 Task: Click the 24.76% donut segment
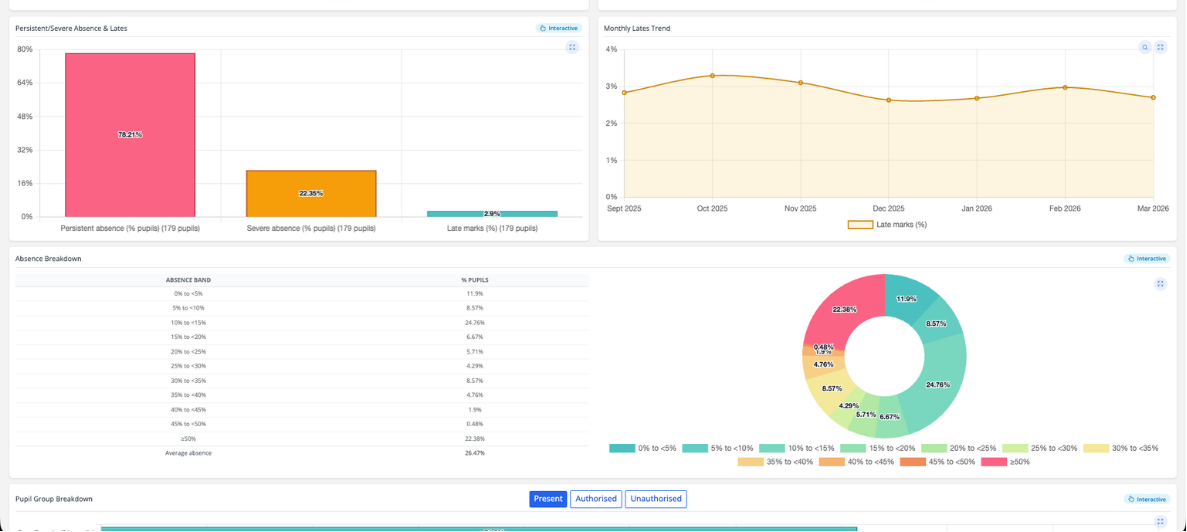tap(939, 384)
